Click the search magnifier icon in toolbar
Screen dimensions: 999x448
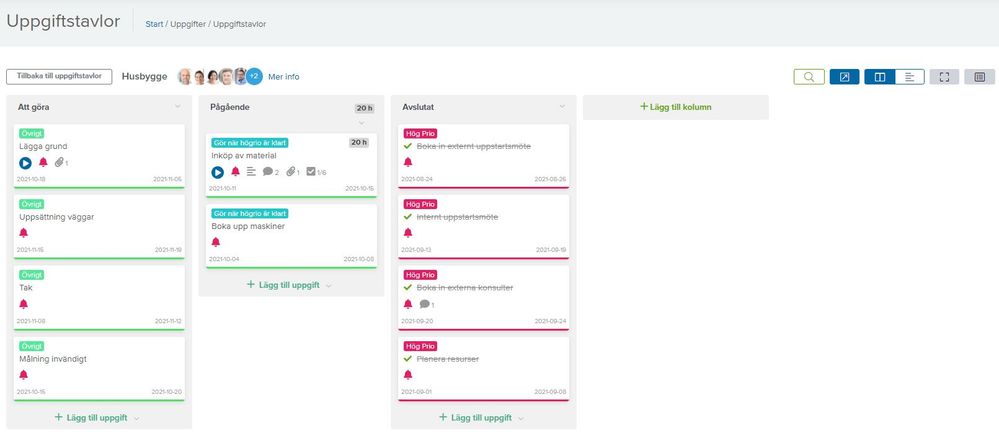tap(809, 77)
